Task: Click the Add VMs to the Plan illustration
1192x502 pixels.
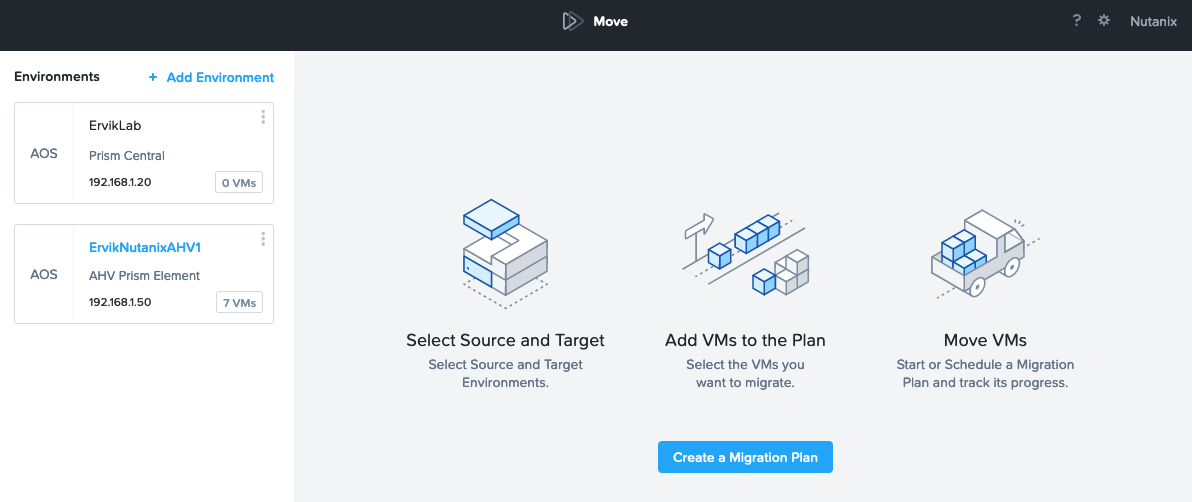Action: click(x=744, y=252)
